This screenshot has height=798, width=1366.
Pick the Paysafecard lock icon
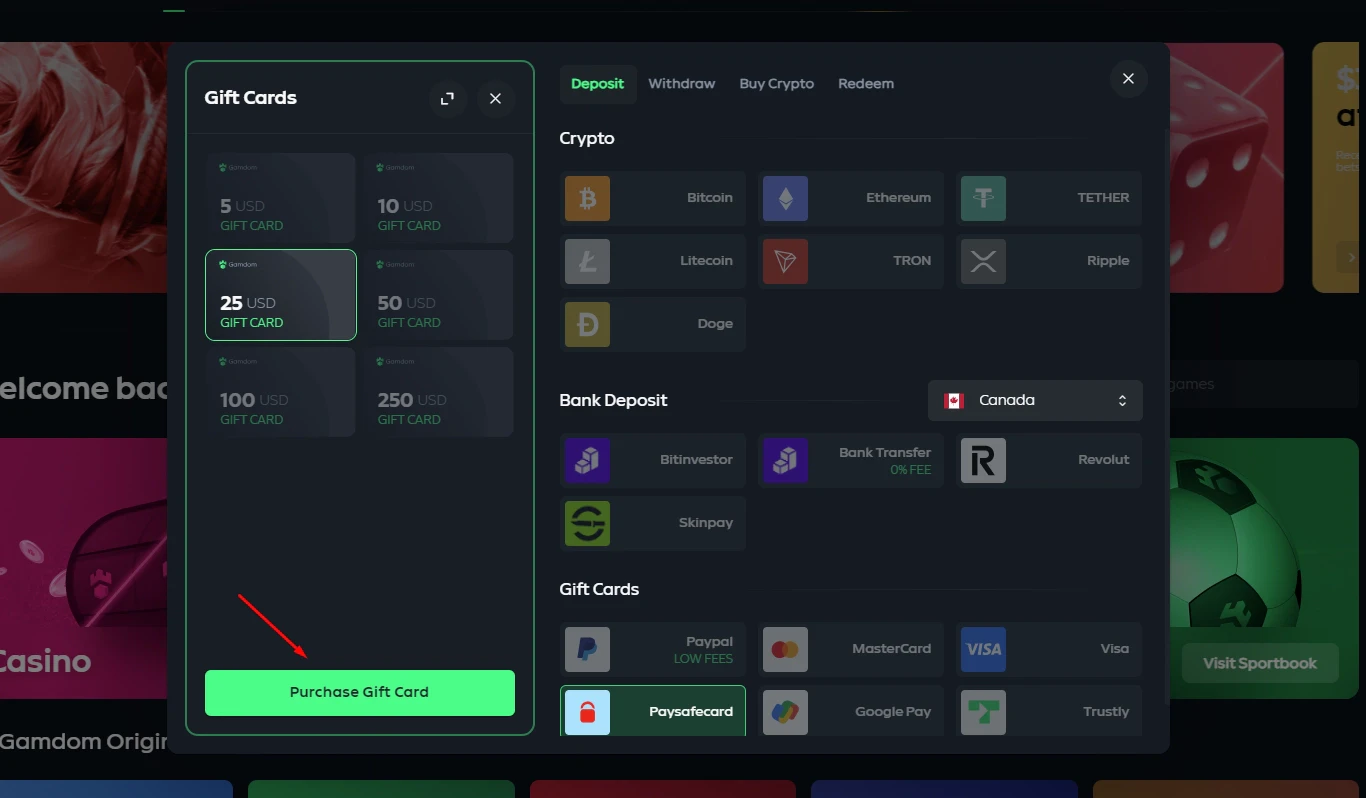point(587,712)
